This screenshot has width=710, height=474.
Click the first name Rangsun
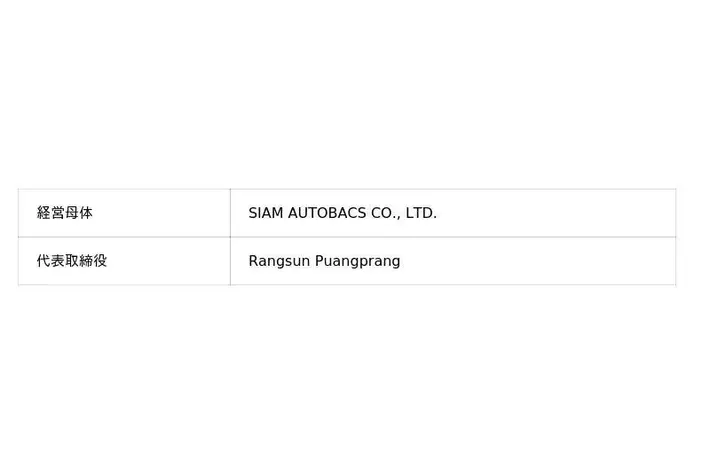click(279, 261)
